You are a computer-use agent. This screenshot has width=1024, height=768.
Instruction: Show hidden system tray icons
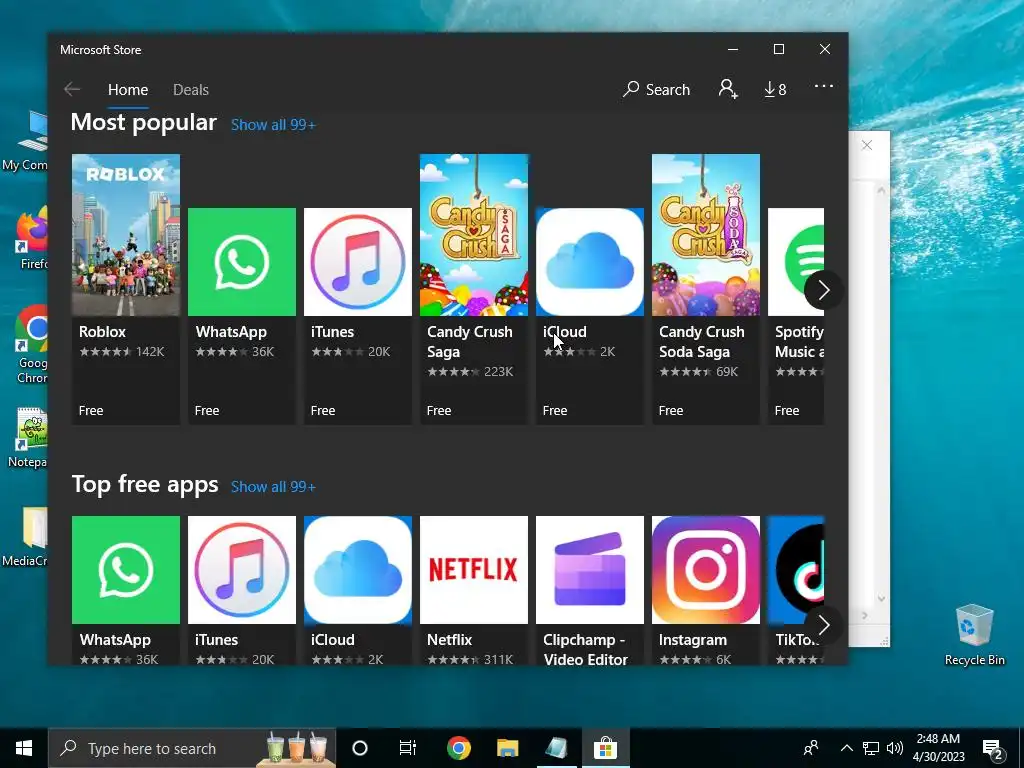(x=846, y=748)
